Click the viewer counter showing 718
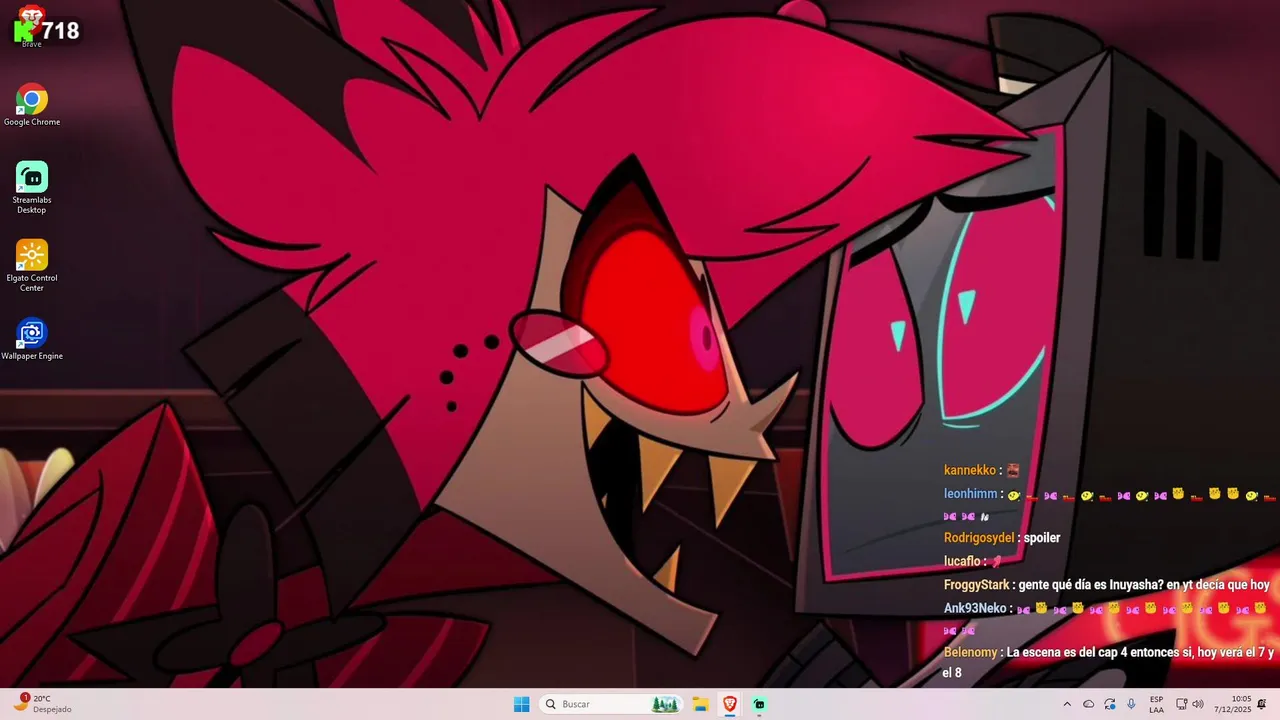1280x720 pixels. [47, 31]
